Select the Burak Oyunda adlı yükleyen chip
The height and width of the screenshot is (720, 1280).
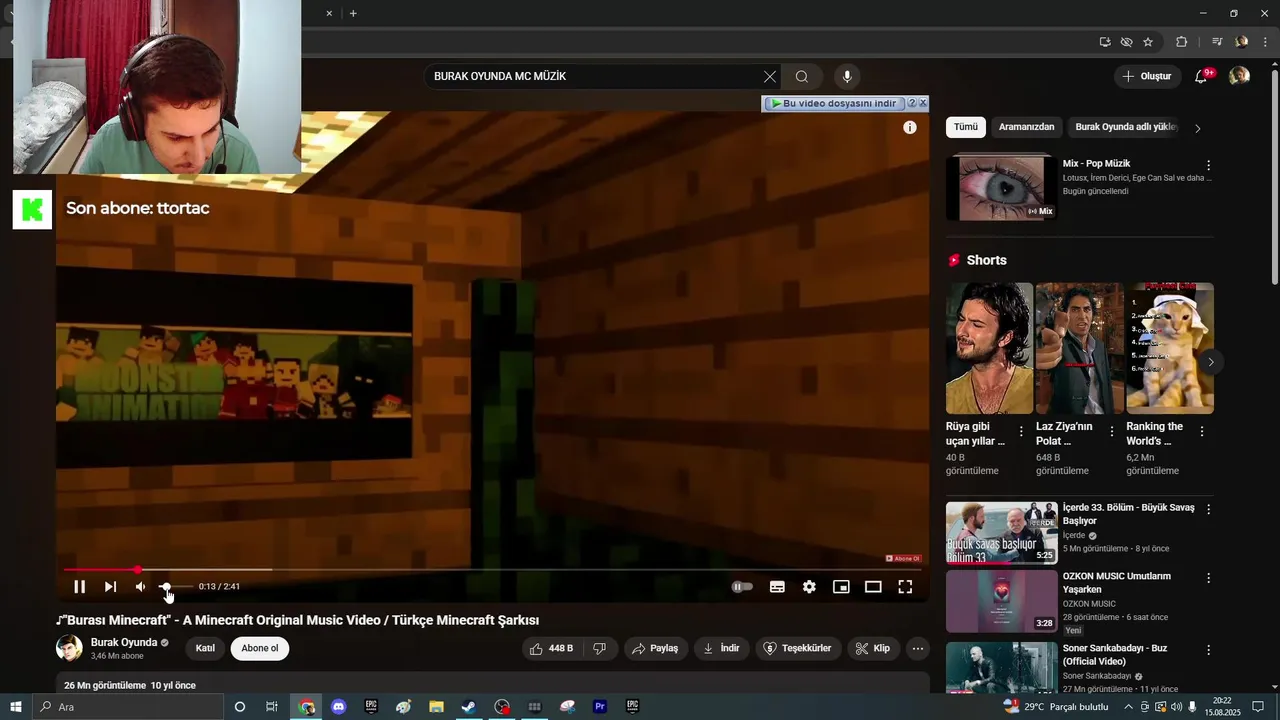coord(1126,127)
